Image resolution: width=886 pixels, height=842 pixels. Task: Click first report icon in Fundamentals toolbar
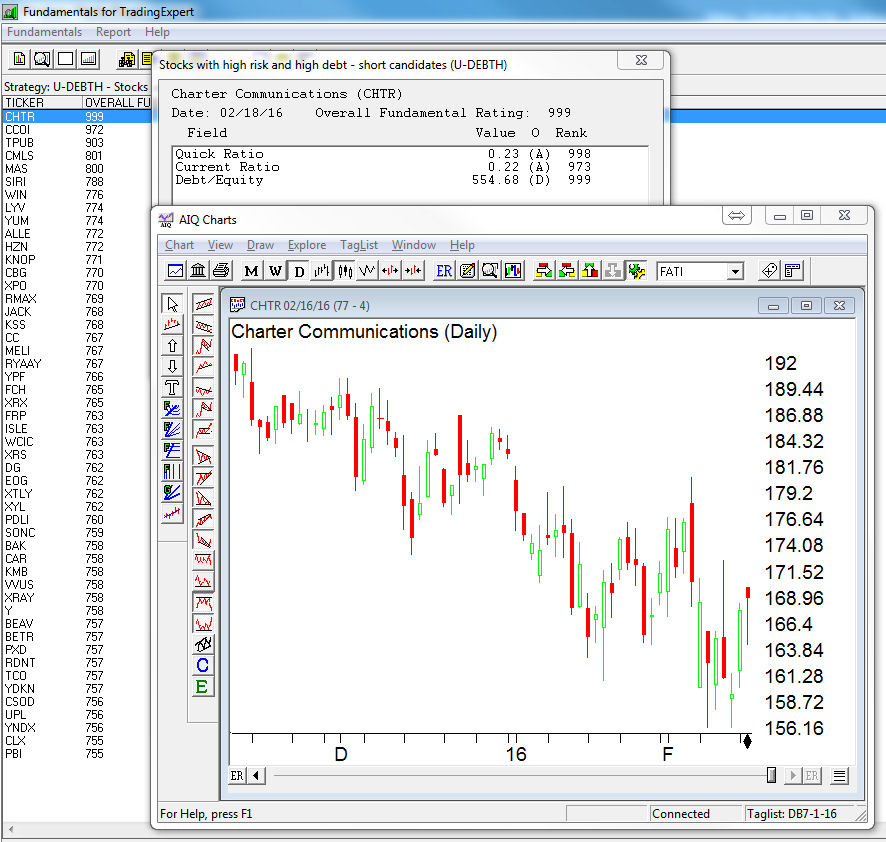(x=19, y=59)
